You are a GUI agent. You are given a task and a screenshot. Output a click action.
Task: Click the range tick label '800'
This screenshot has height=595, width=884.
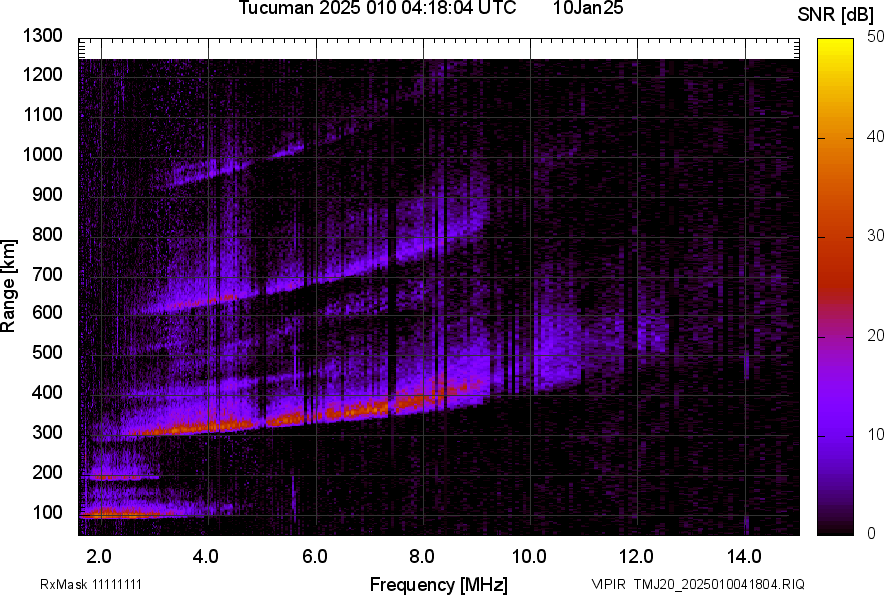pos(47,235)
